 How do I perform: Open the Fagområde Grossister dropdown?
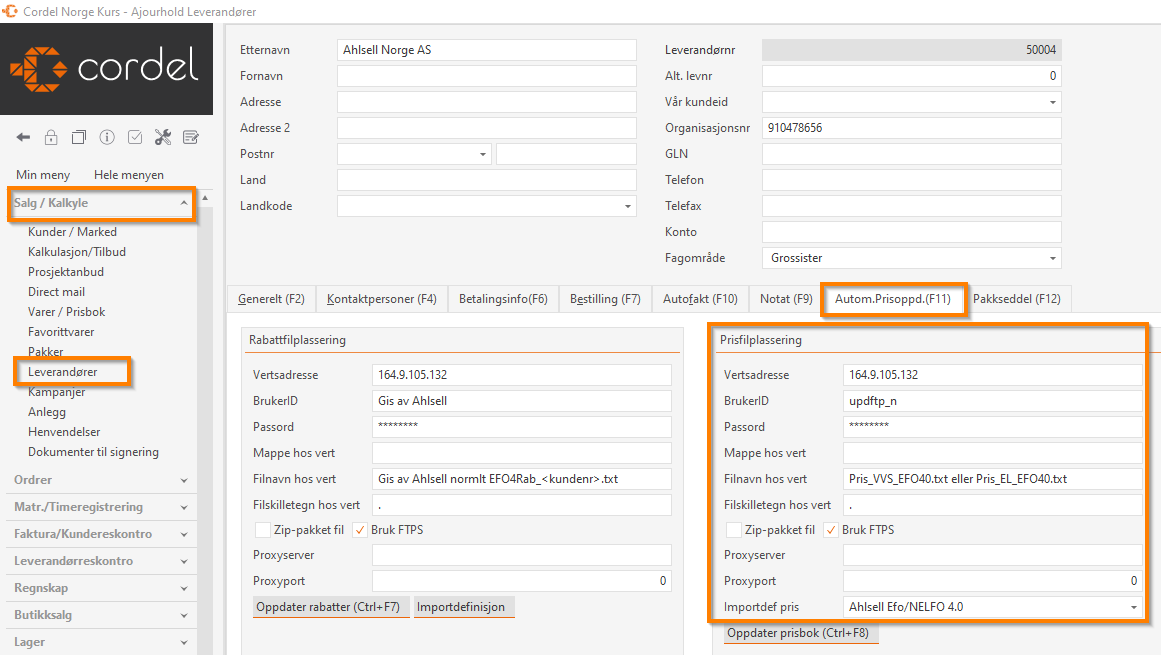1053,258
